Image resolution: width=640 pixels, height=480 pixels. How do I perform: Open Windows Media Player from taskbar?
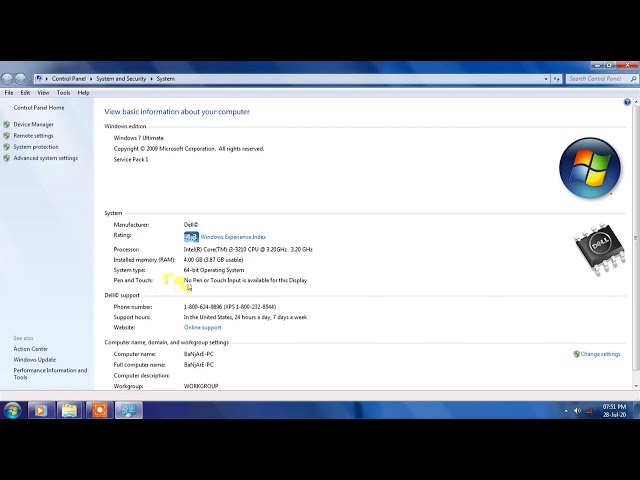click(x=41, y=410)
